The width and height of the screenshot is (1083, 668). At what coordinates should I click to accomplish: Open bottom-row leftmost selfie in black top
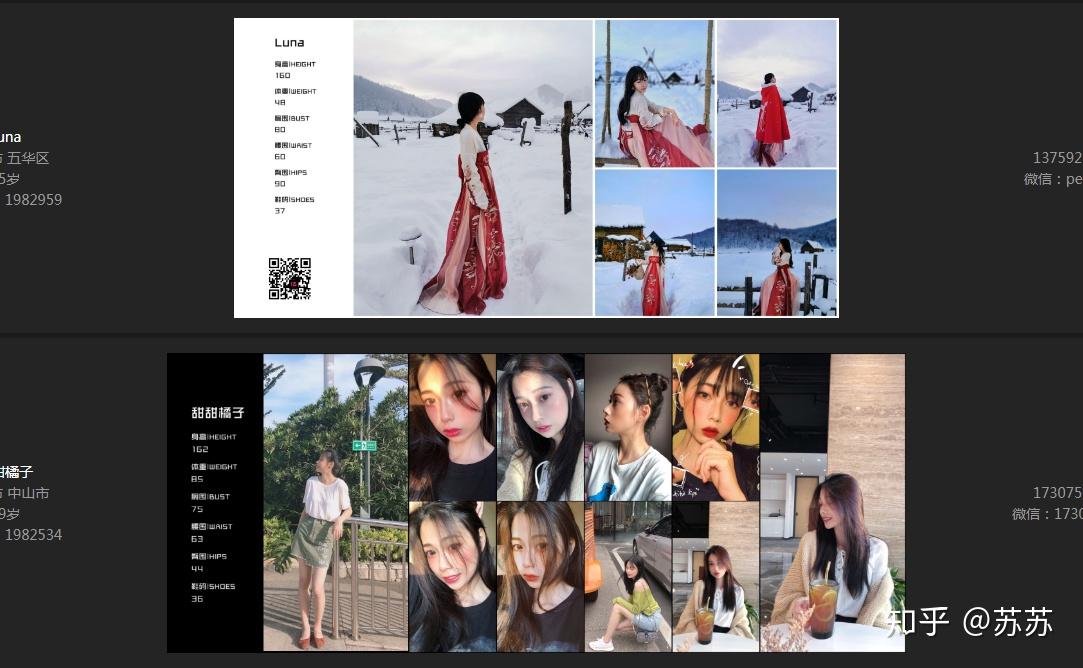(452, 577)
